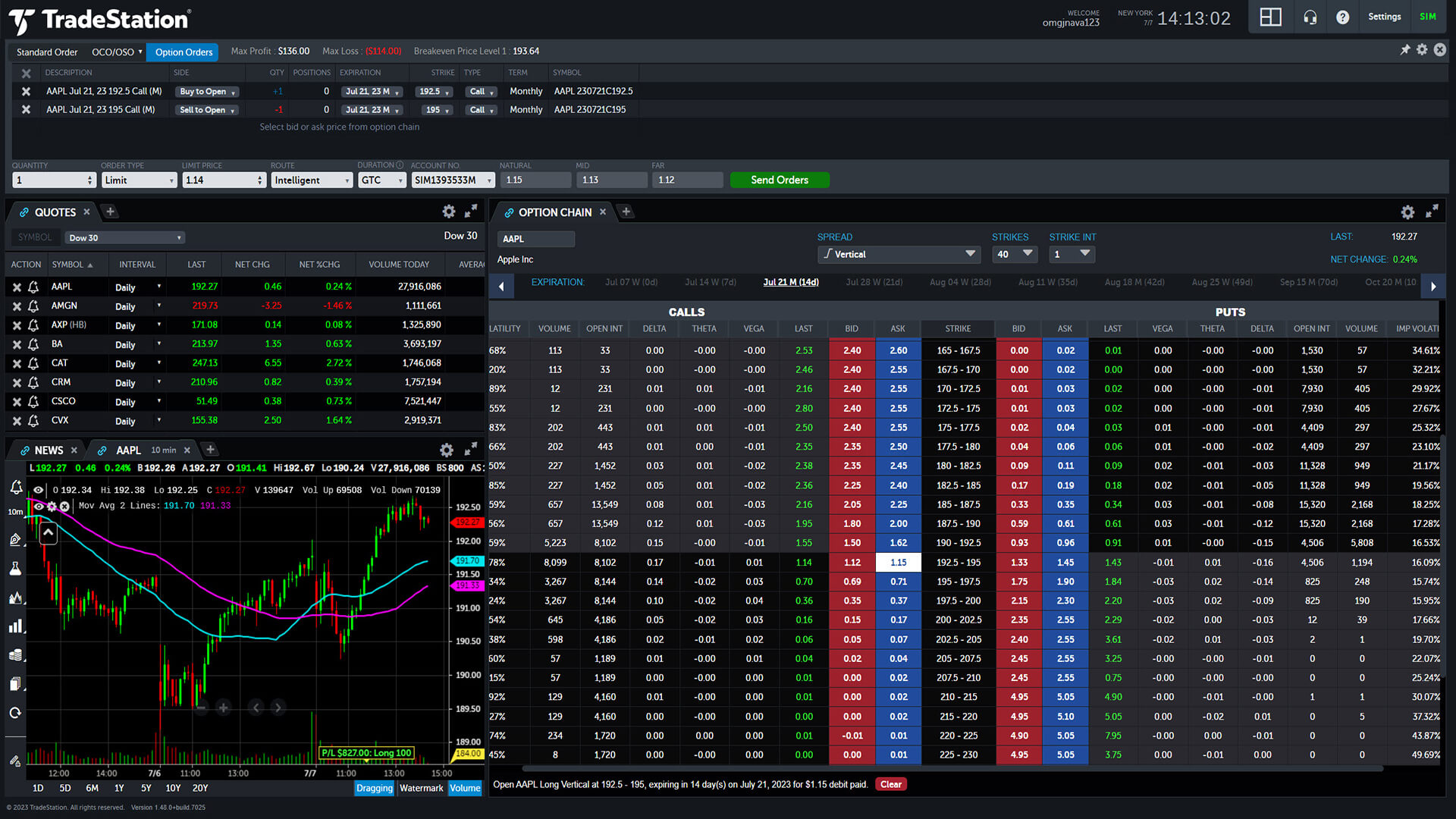Open the headset support icon
The width and height of the screenshot is (1456, 819).
tap(1310, 17)
